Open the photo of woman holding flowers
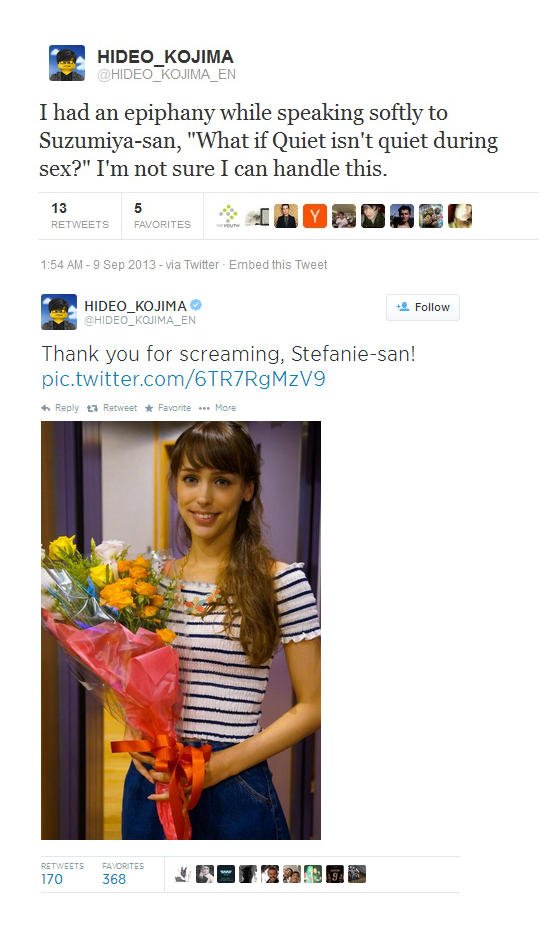The image size is (555, 941). click(x=181, y=630)
